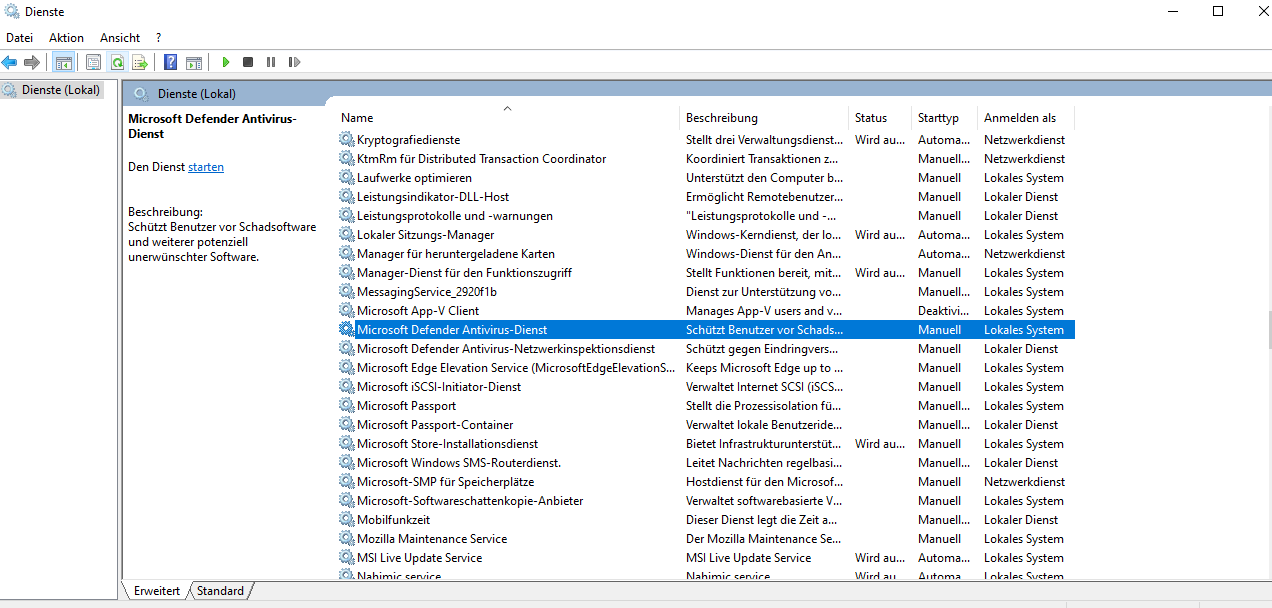The width and height of the screenshot is (1272, 608).
Task: Click the gear icon beside Microsoft-SMP für Speicherplätze
Action: (347, 482)
